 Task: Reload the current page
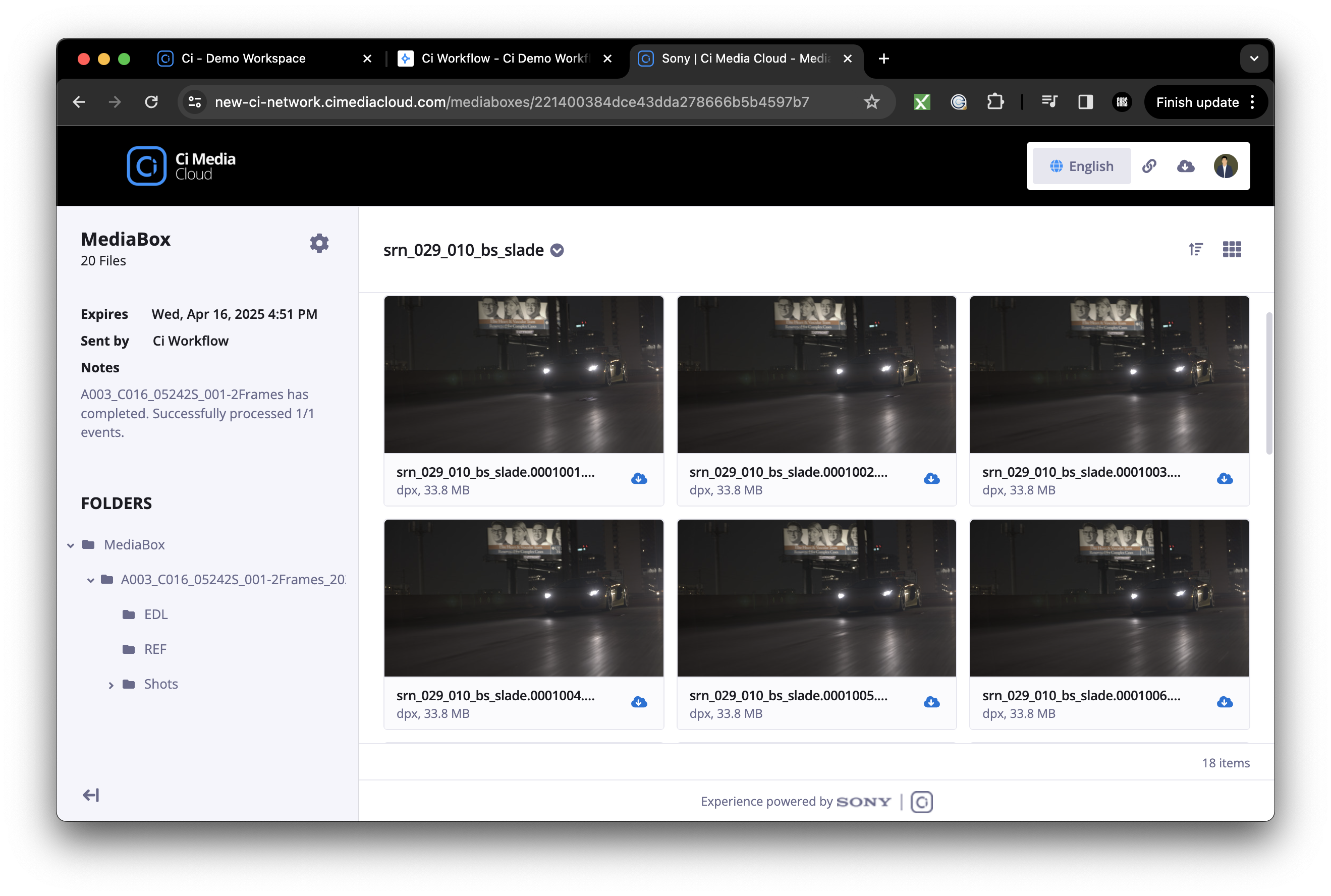(x=151, y=102)
